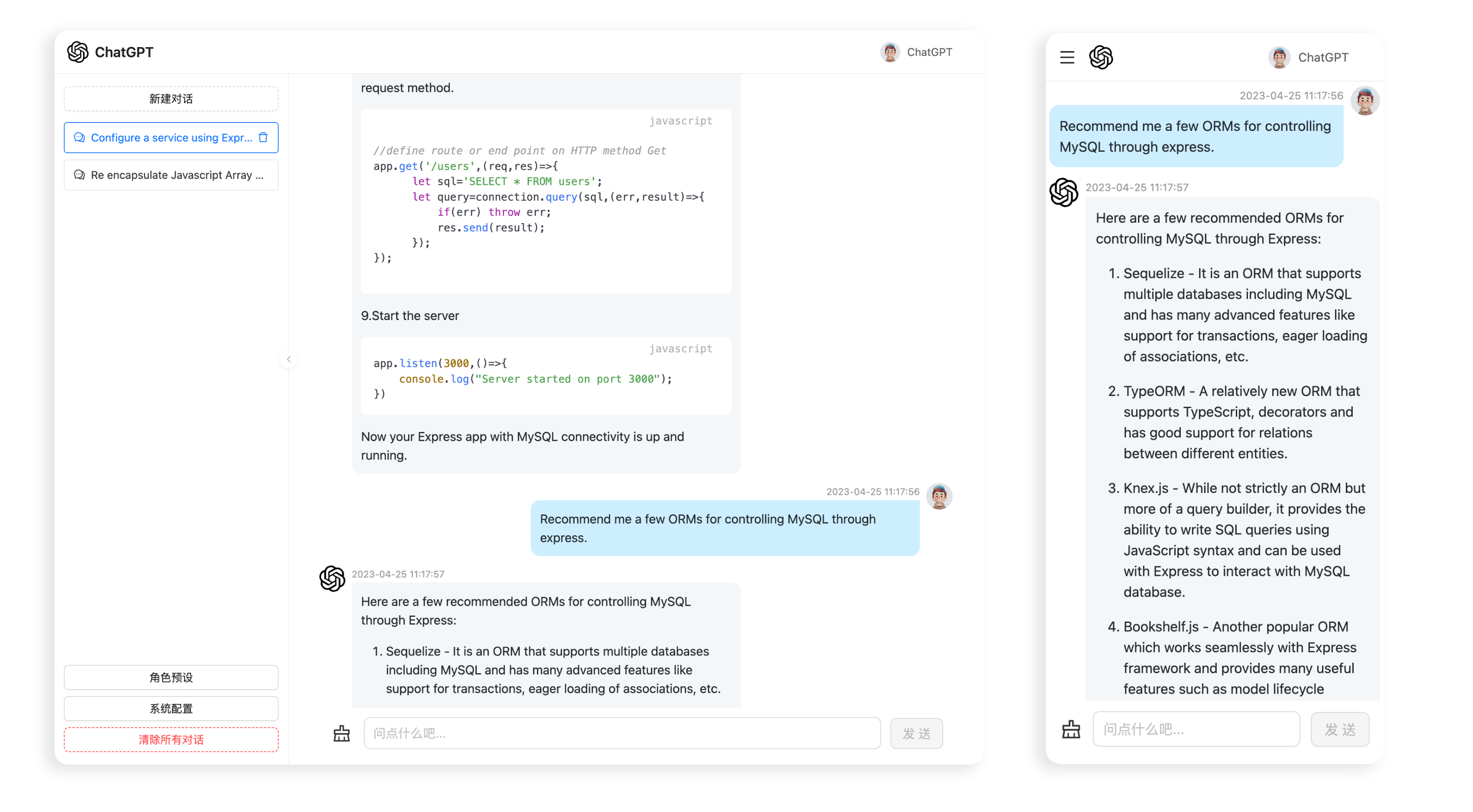Open the hamburger menu in mobile view
Screen dimensions: 1473x812
(1067, 57)
